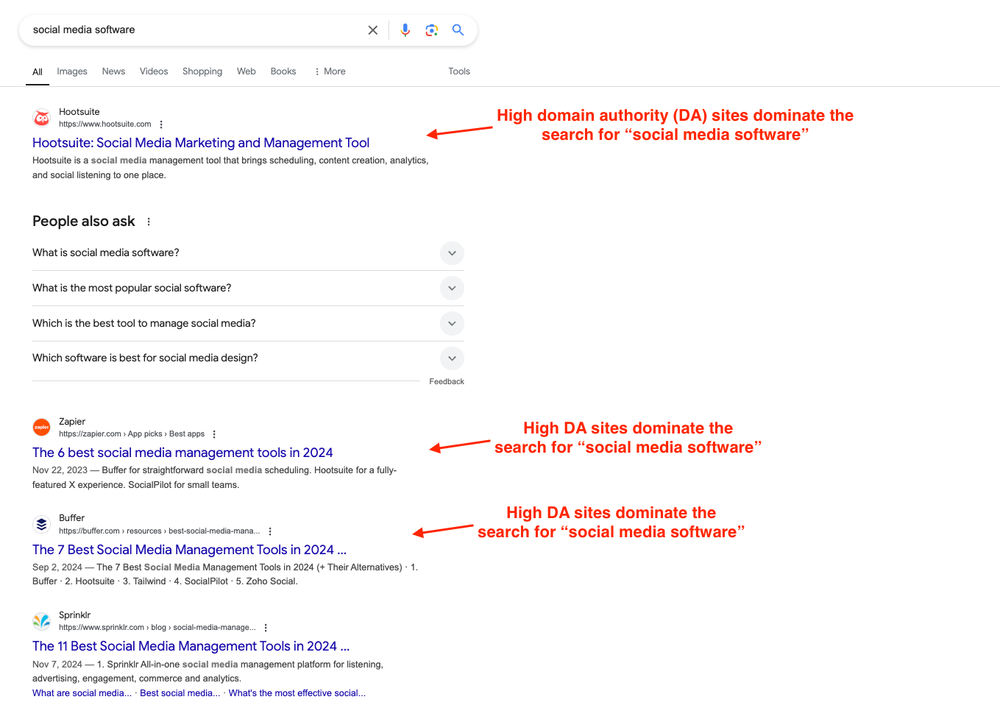Image resolution: width=1000 pixels, height=711 pixels.
Task: Switch to the Books tab
Action: click(283, 71)
